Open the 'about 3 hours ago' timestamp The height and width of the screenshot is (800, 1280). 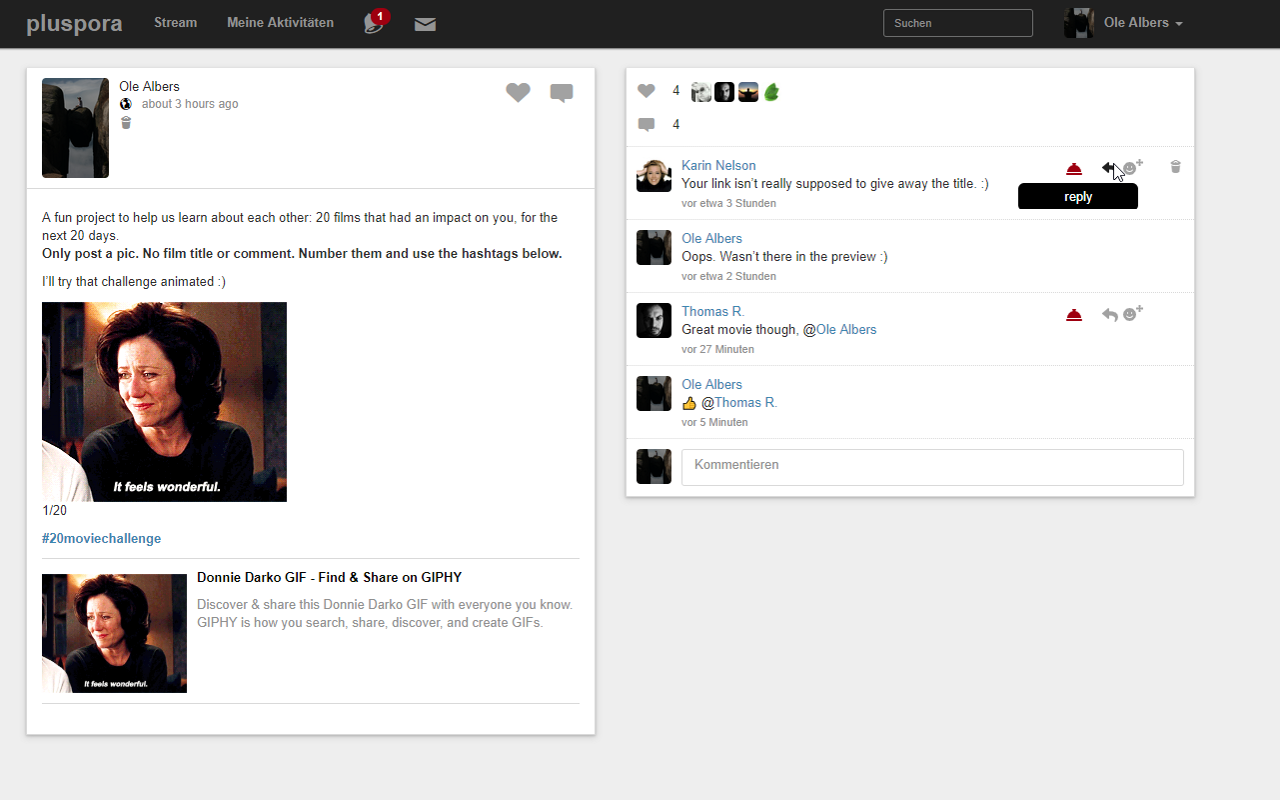click(190, 104)
